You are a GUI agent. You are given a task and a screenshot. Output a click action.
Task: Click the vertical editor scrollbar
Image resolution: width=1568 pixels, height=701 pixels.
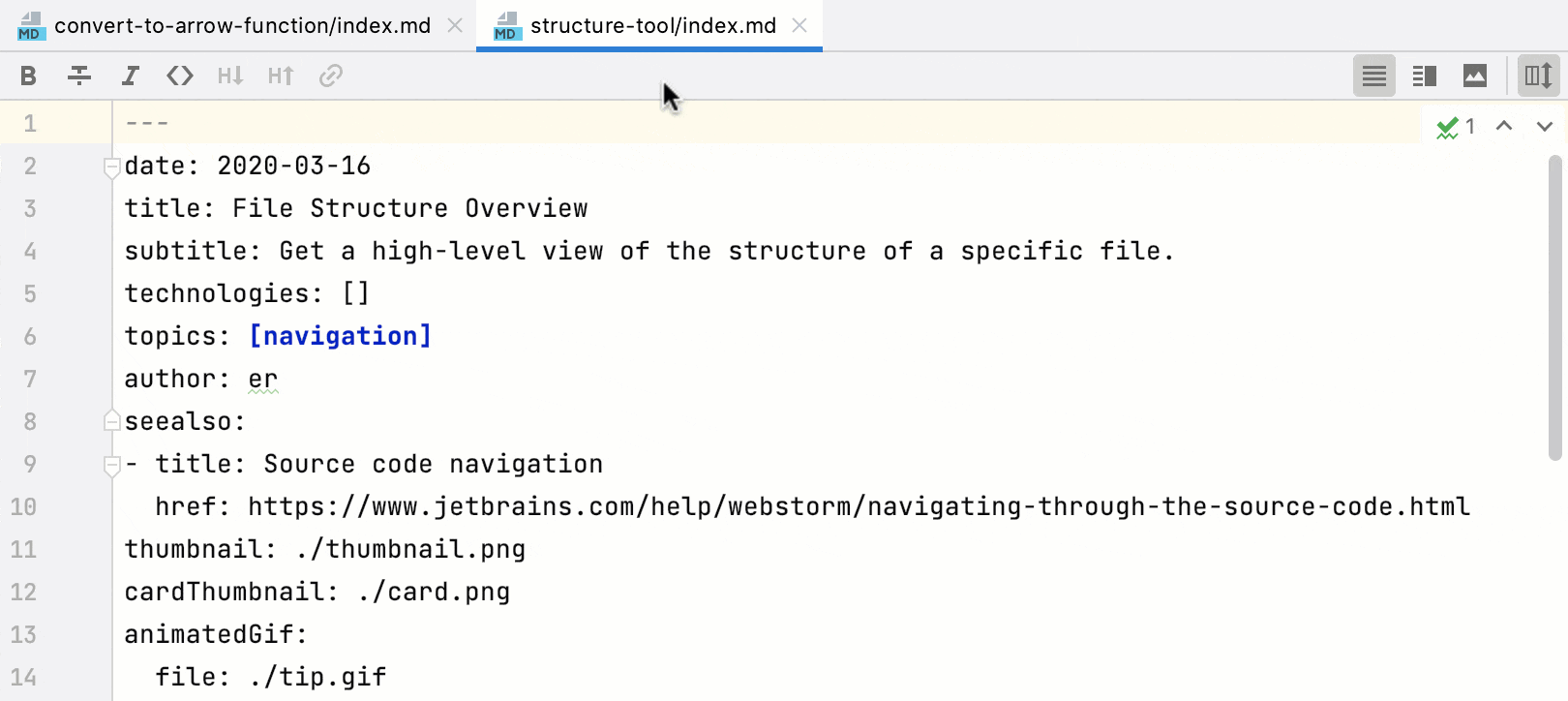(1554, 308)
